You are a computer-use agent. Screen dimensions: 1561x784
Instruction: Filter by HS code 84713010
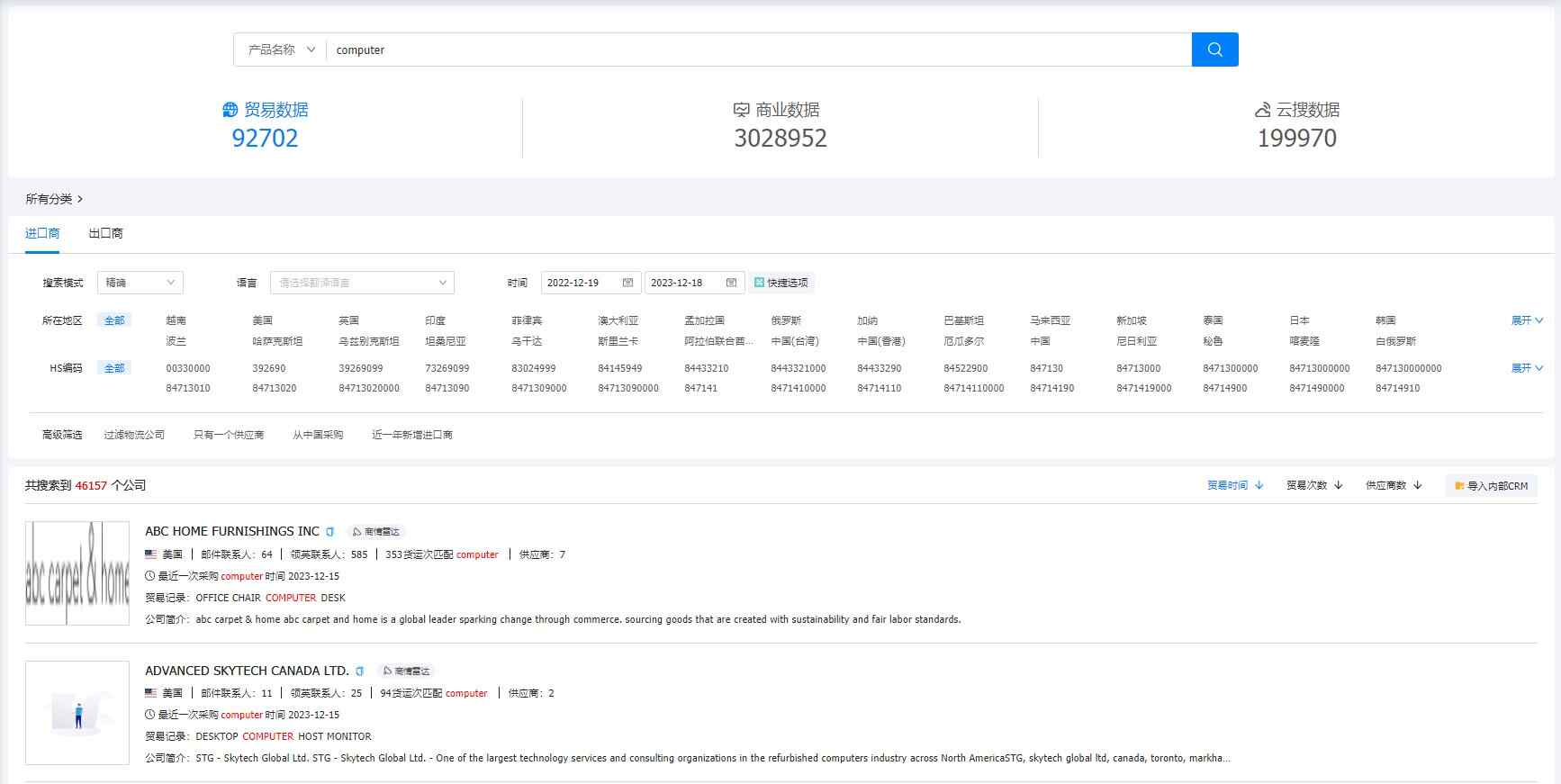pyautogui.click(x=188, y=388)
